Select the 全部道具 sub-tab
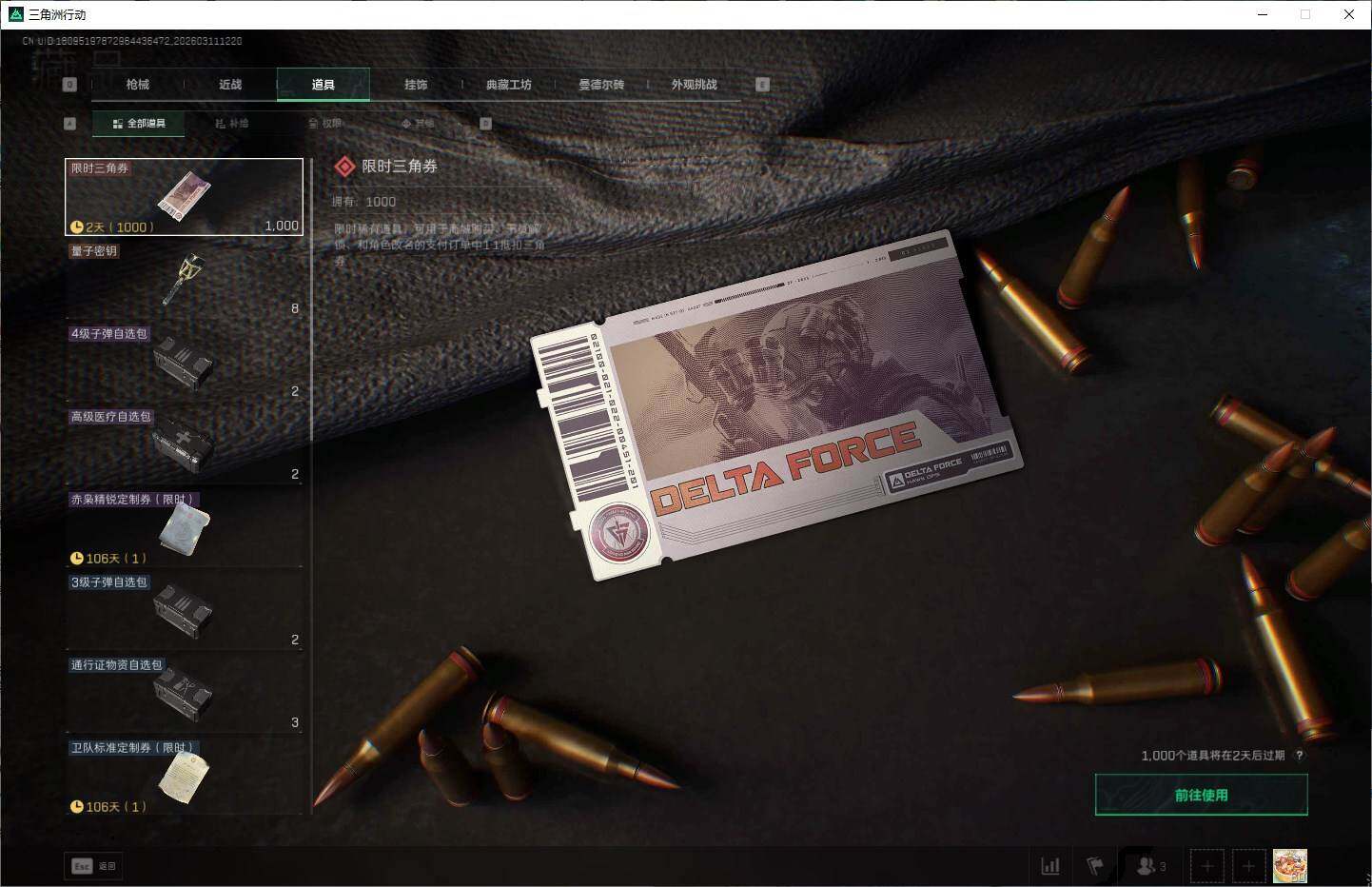The width and height of the screenshot is (1372, 887). (139, 124)
